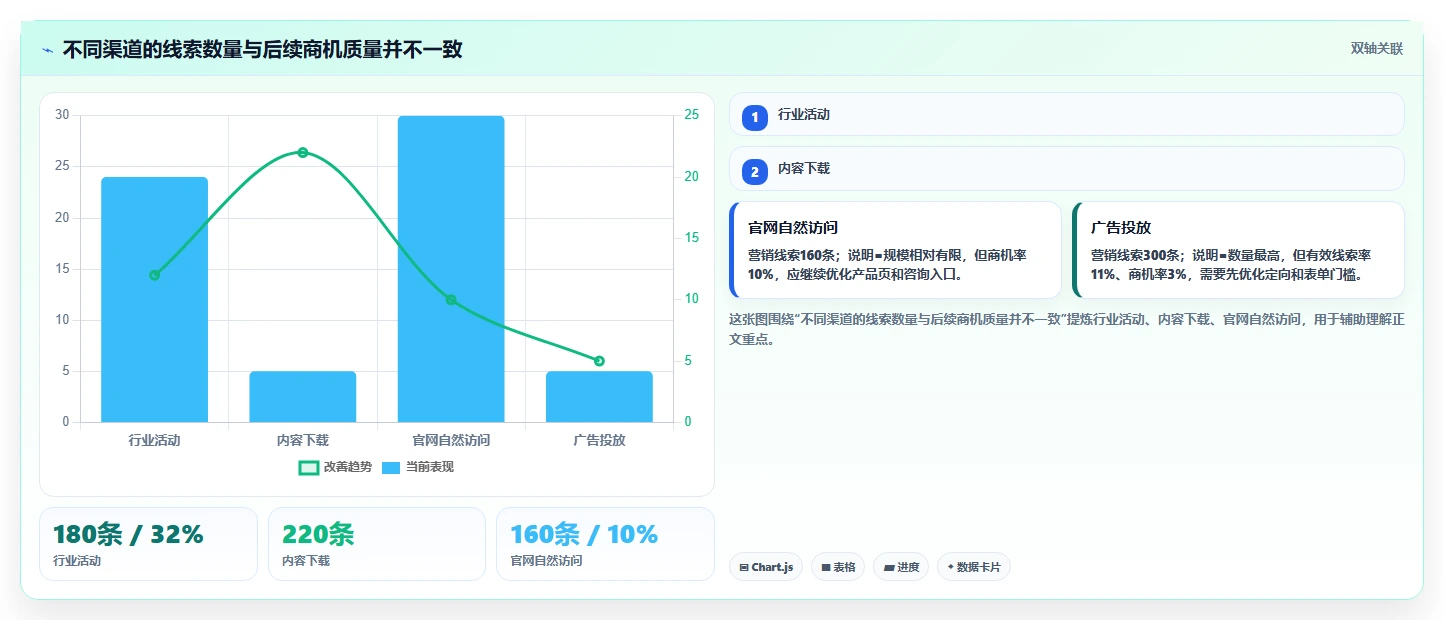1444x620 pixels.
Task: Click the 内容下载 bar in chart
Action: pyautogui.click(x=303, y=396)
